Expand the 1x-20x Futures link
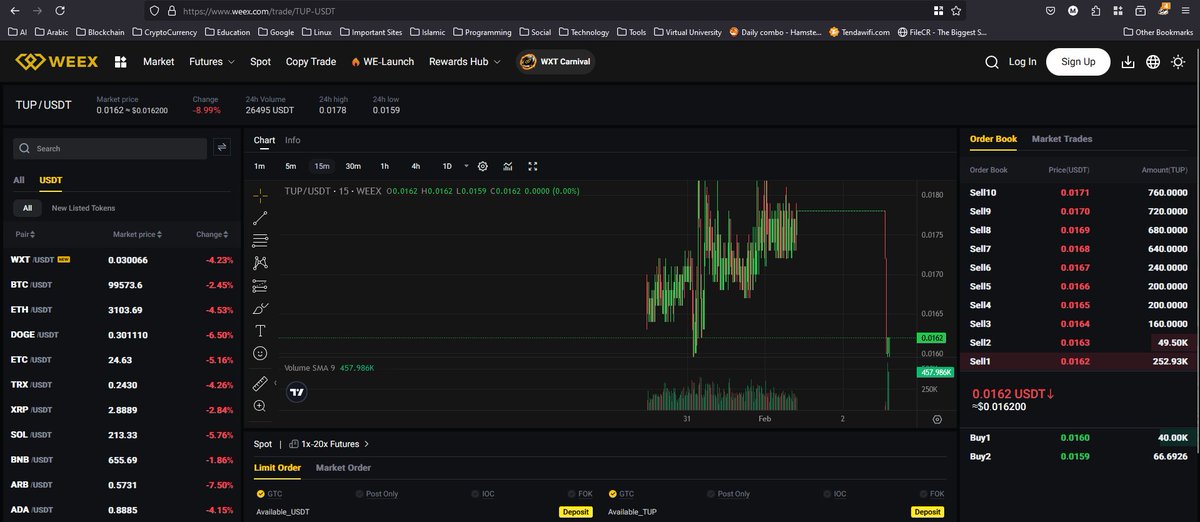This screenshot has height=522, width=1200. [329, 444]
